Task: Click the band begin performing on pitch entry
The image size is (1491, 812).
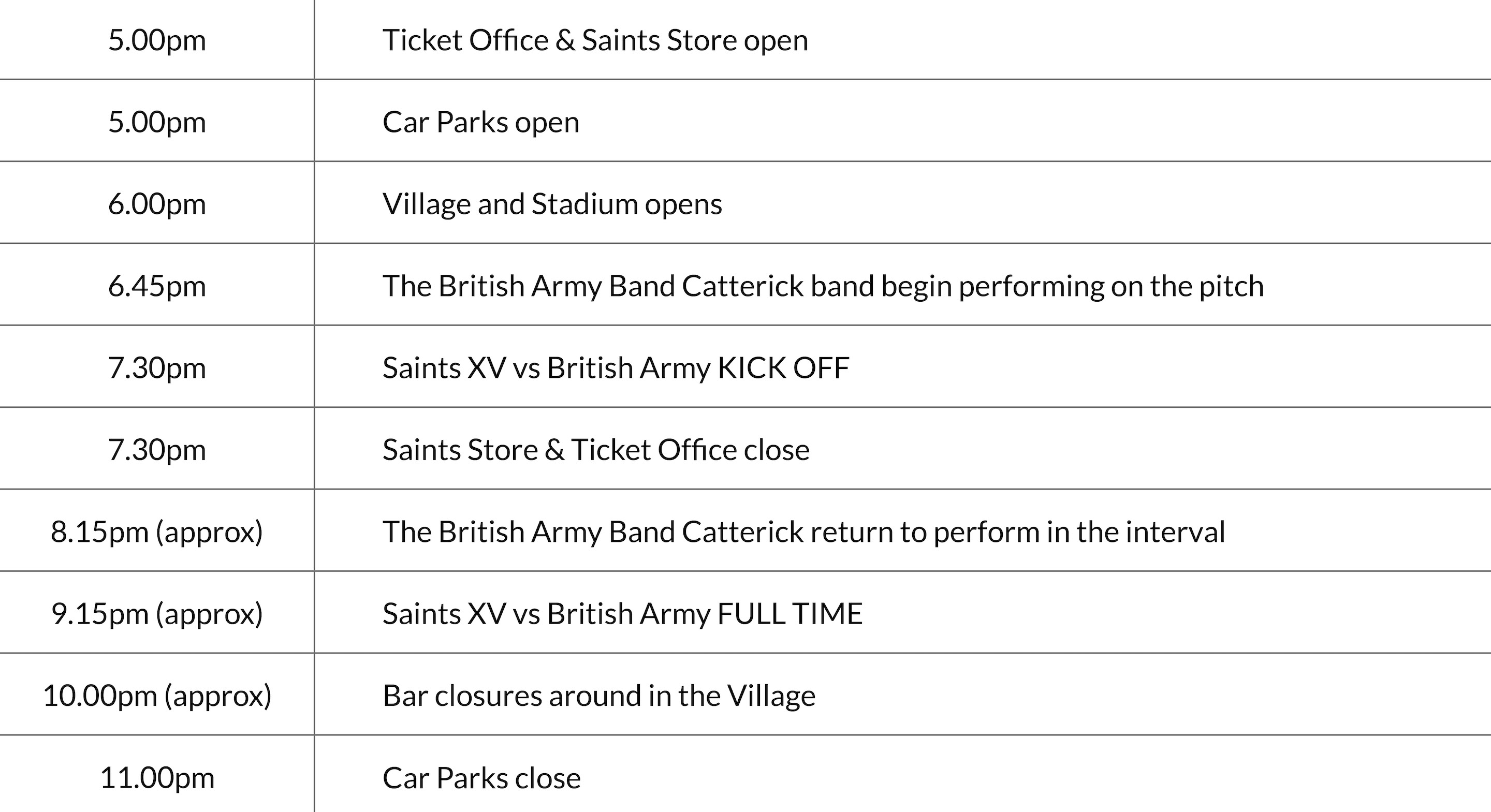Action: tap(823, 286)
